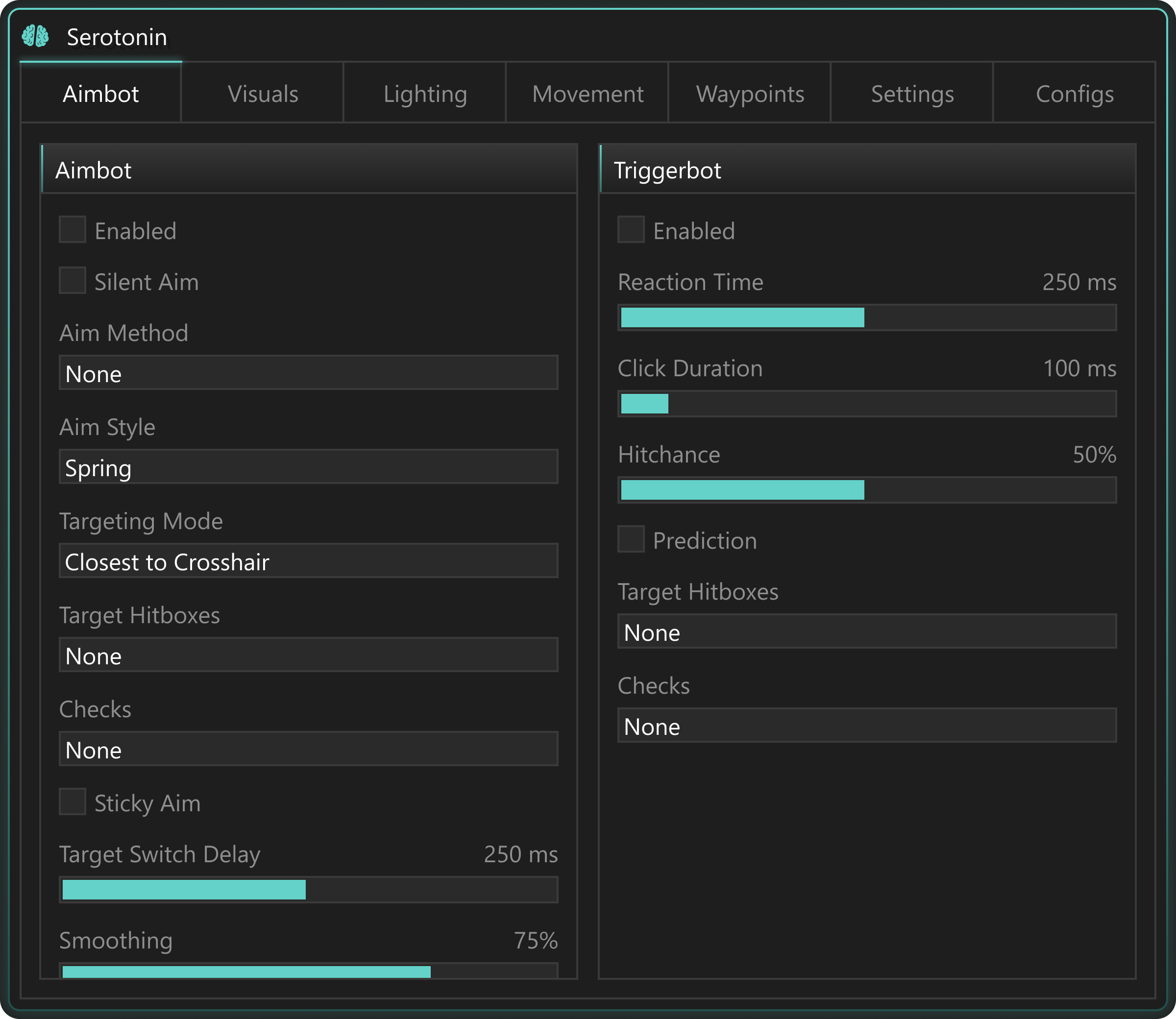The image size is (1176, 1019).
Task: Click the 75% Smoothing value
Action: [536, 941]
